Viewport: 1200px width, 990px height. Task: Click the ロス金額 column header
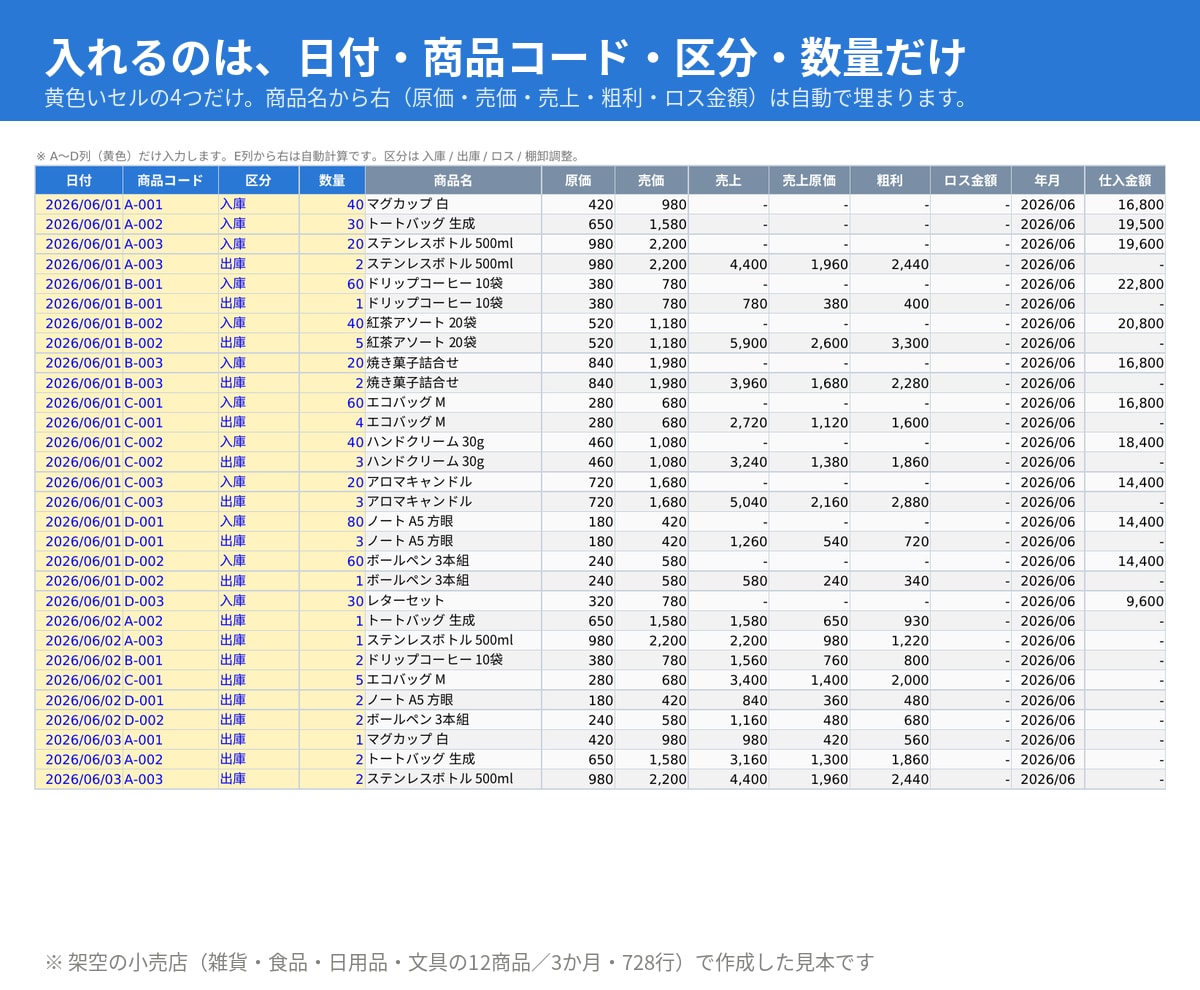[970, 180]
